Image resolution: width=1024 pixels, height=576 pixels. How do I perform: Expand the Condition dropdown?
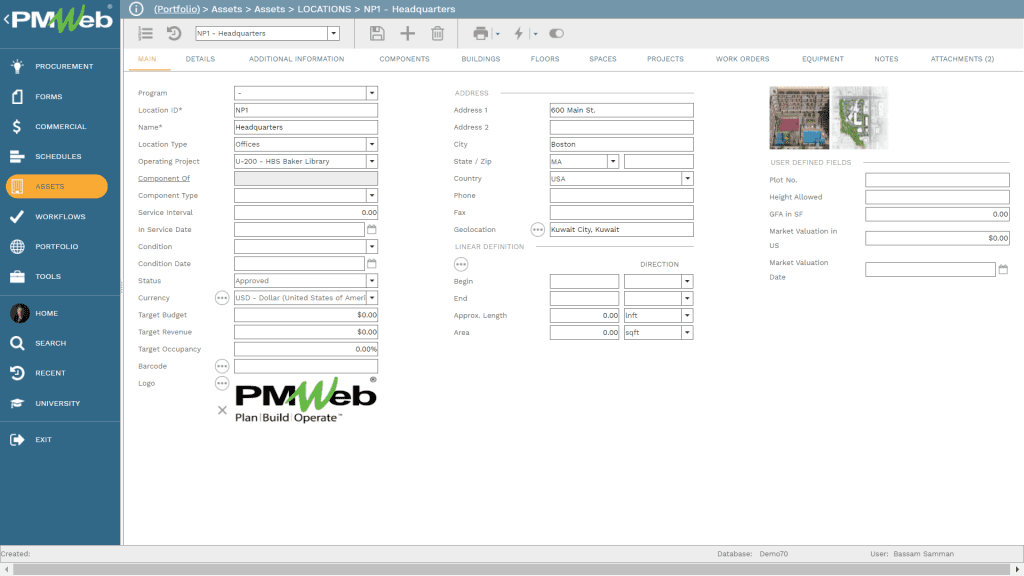click(372, 246)
